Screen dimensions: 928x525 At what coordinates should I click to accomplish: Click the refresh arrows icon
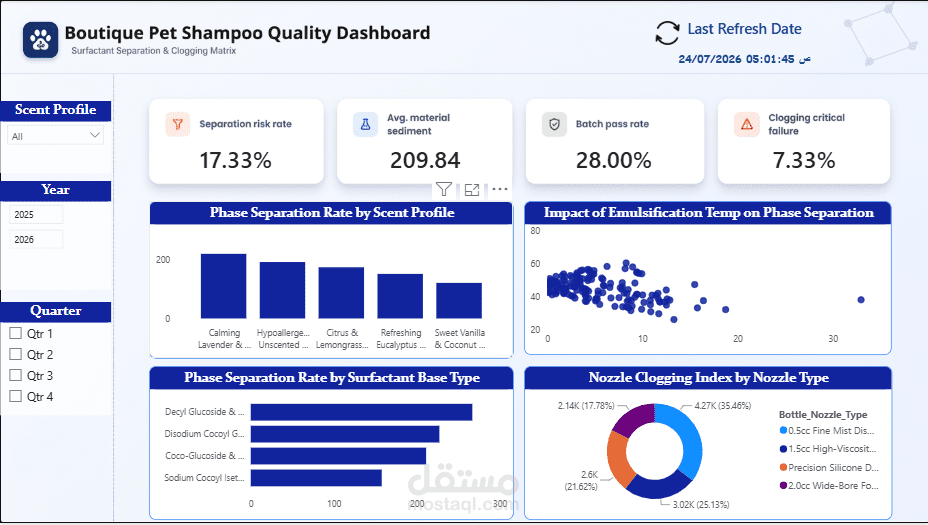[x=667, y=33]
